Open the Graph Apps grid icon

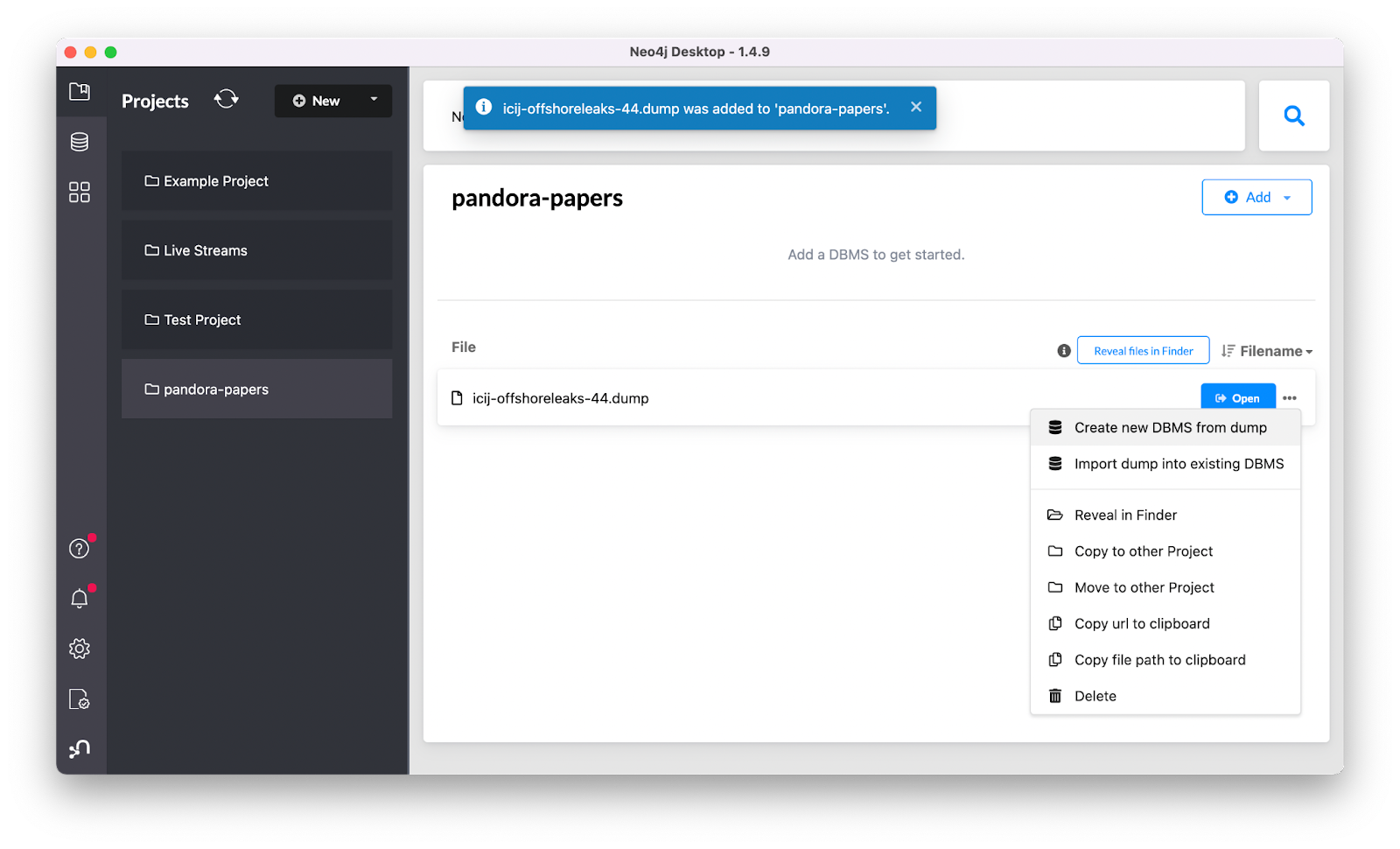(x=80, y=192)
